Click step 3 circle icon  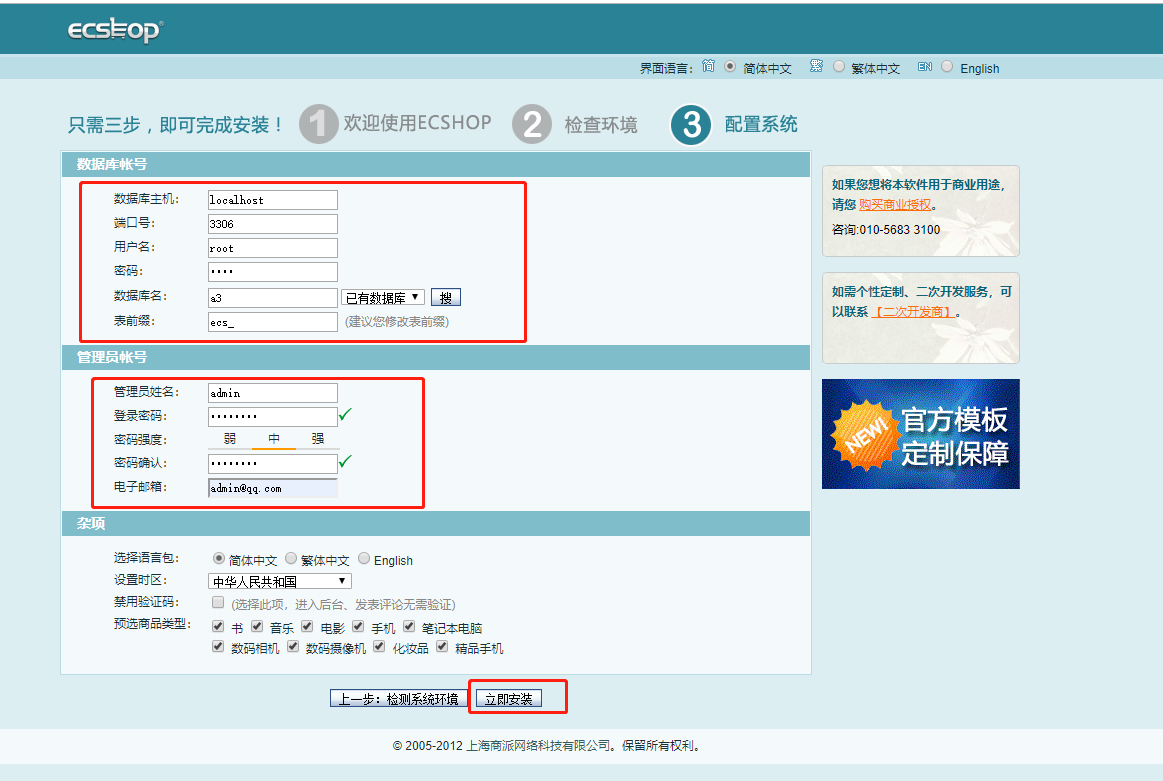(x=691, y=125)
